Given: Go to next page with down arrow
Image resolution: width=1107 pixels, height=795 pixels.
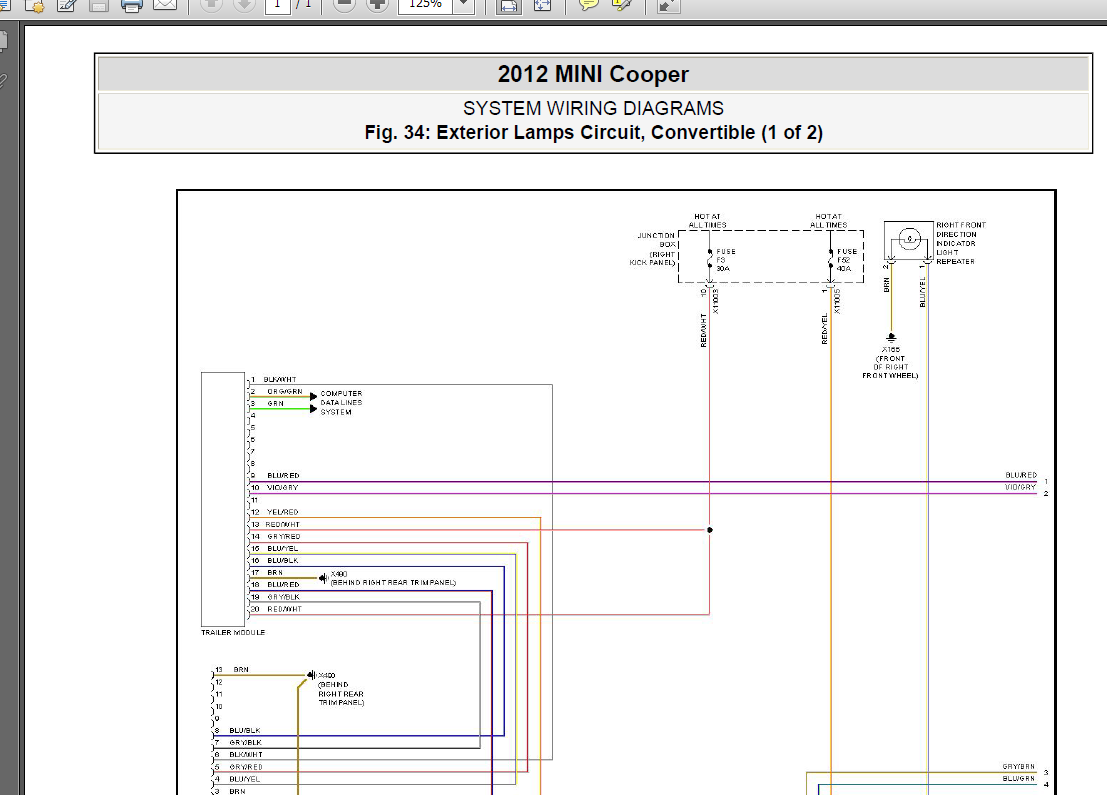Looking at the screenshot, I should [244, 4].
